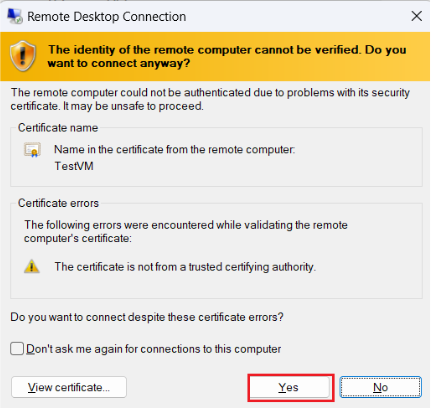Viewport: 431px width, 410px height.
Task: Click the Remote Desktop Connection title text
Action: (x=107, y=17)
